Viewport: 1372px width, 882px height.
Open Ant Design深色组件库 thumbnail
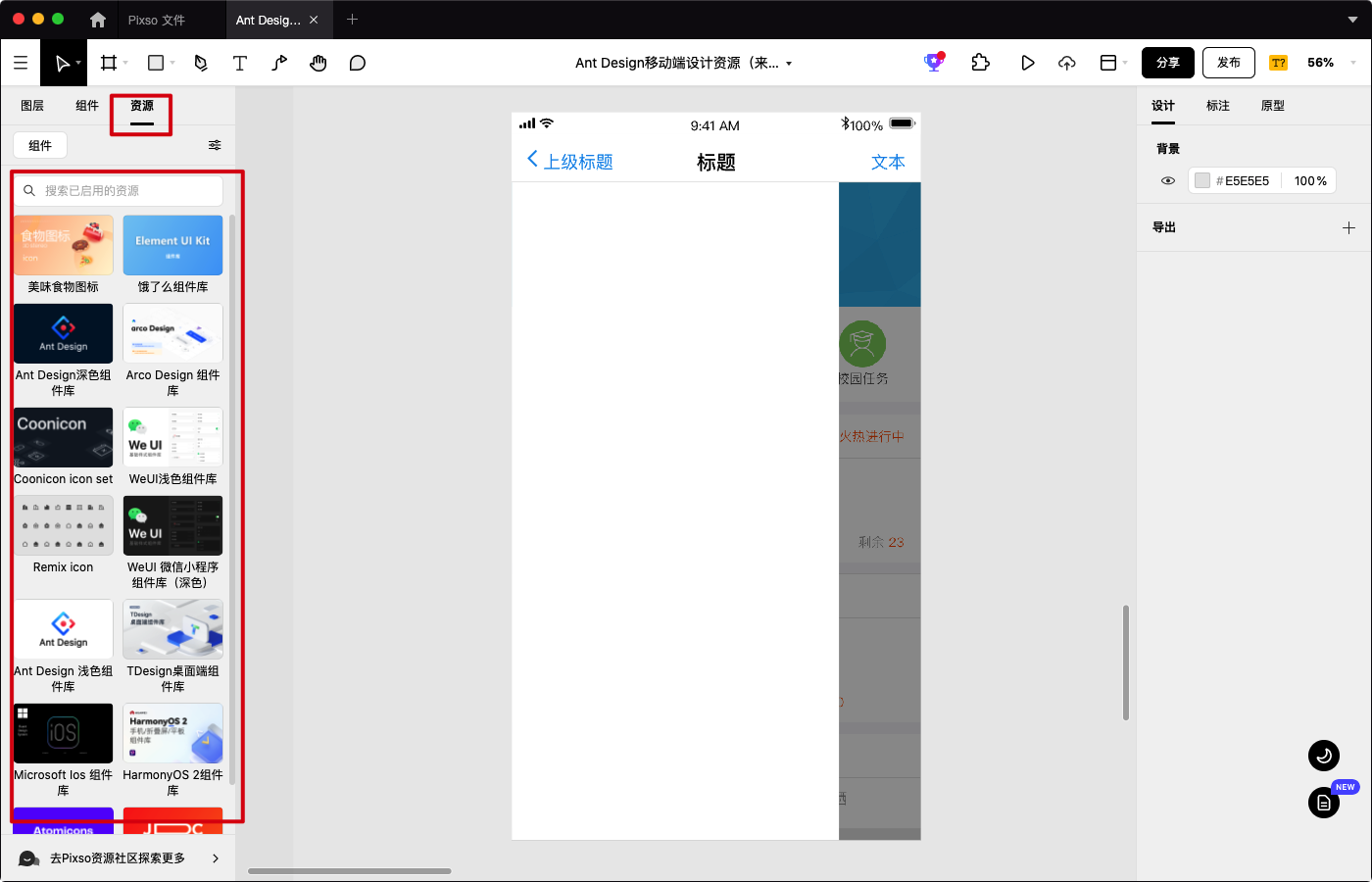tap(63, 333)
